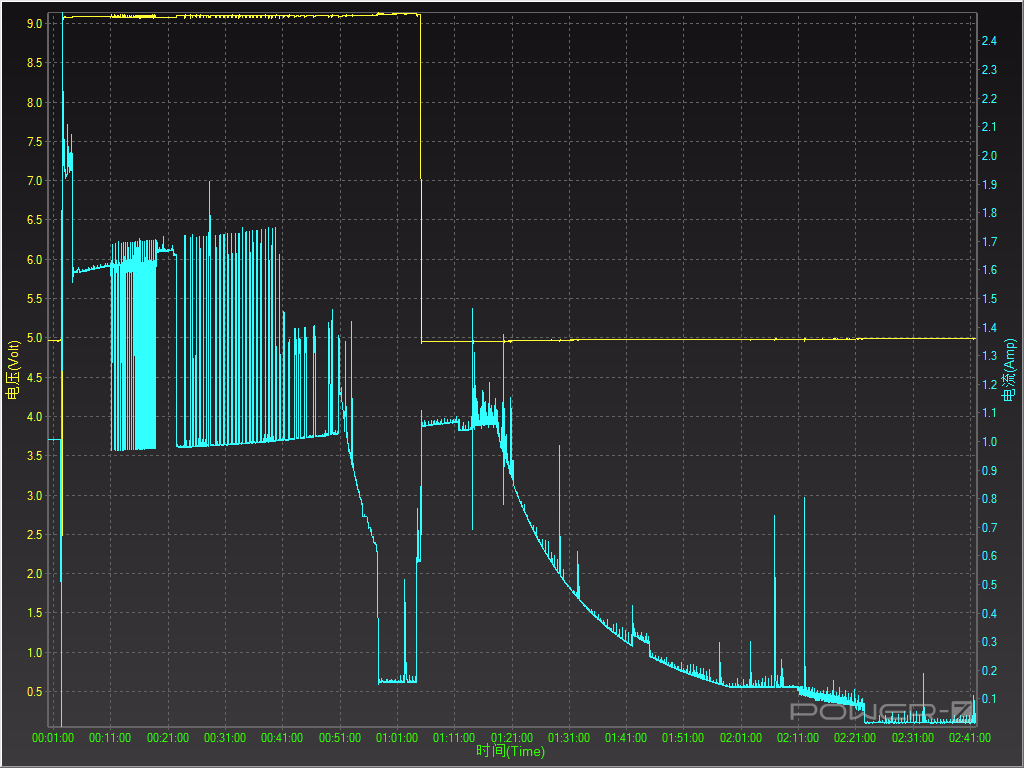Click the POWER-Z watermark logo

point(880,711)
